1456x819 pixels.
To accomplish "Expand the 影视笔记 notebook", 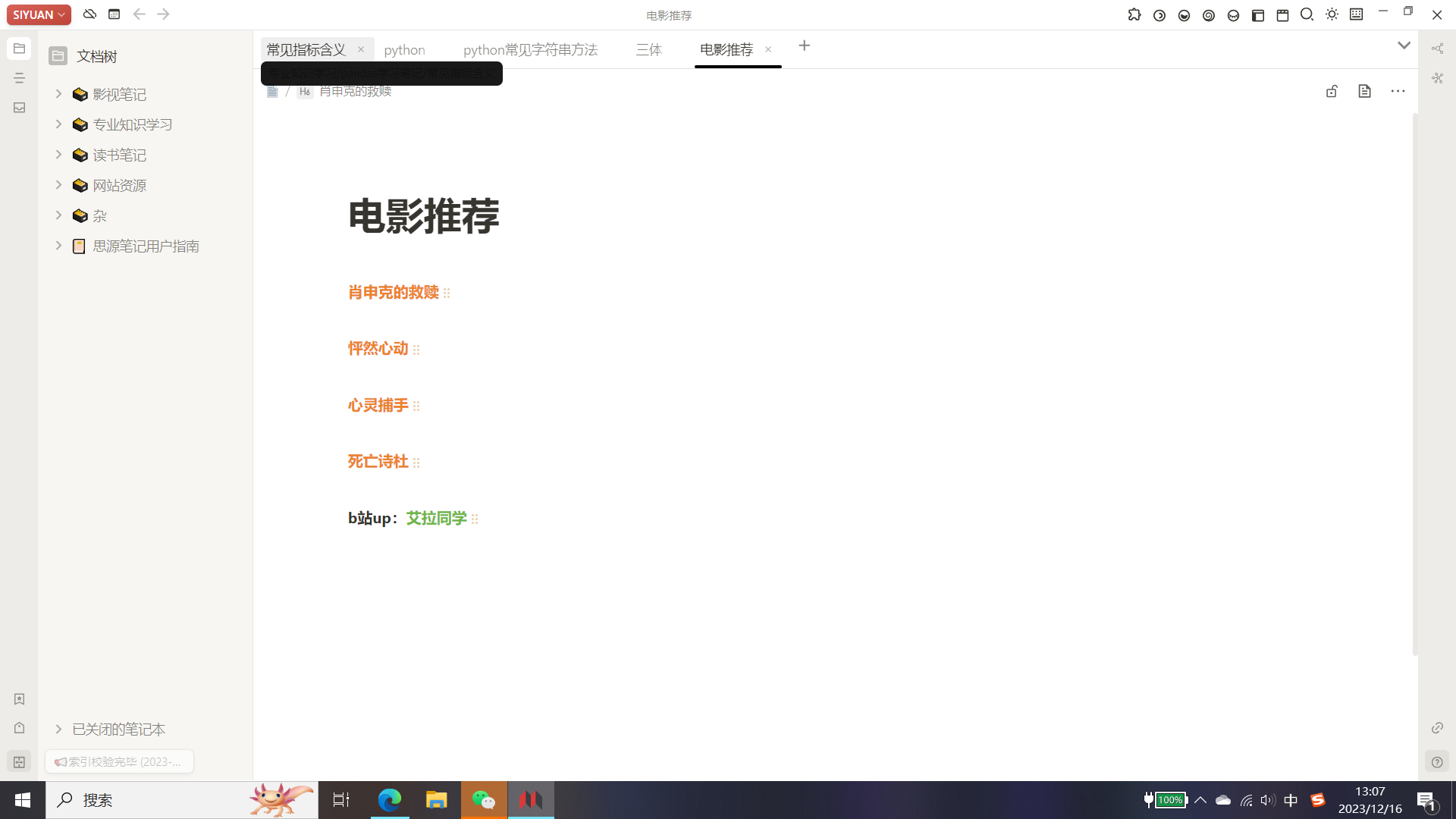I will 58,94.
